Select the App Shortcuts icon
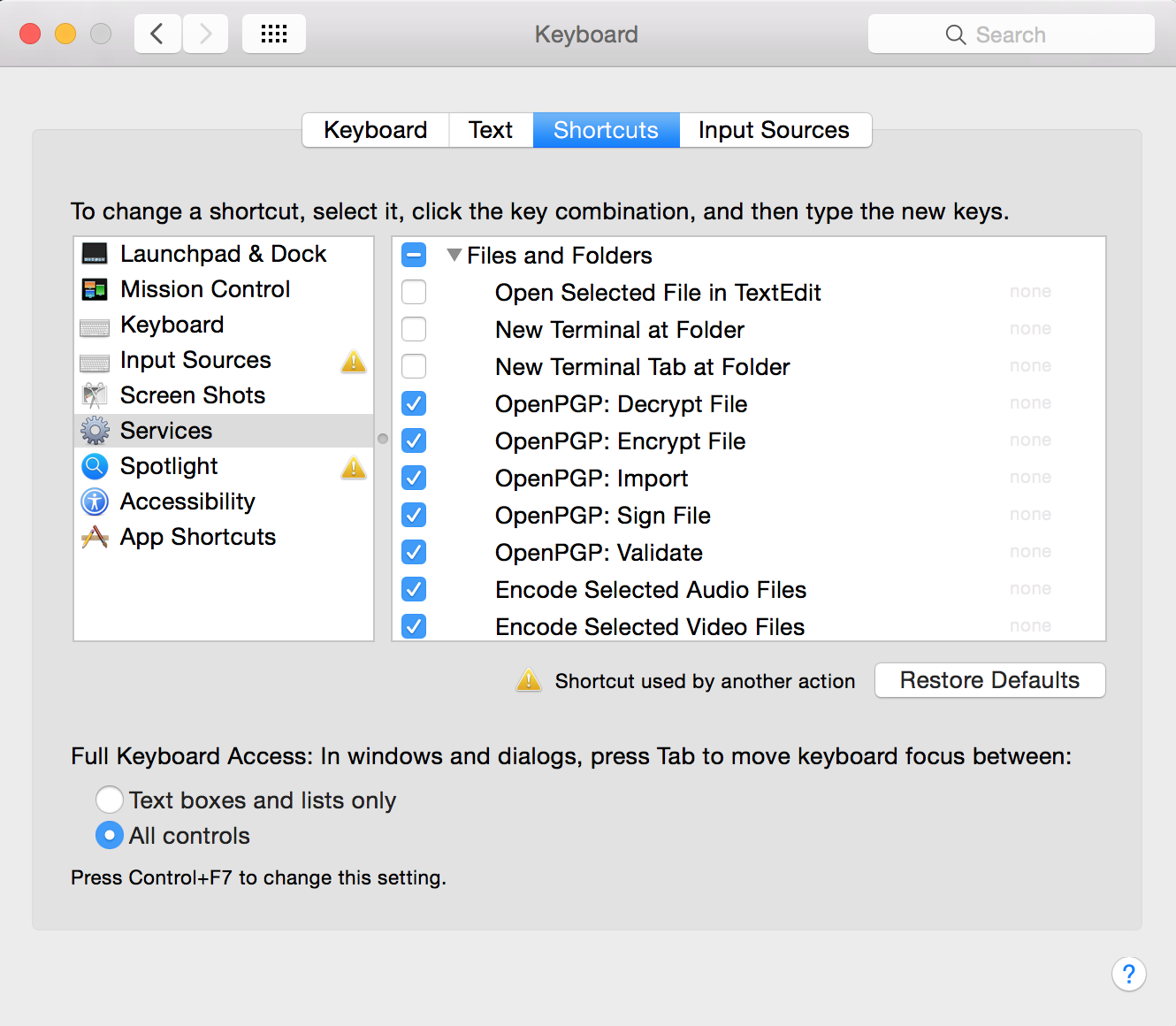The image size is (1176, 1026). (x=95, y=537)
